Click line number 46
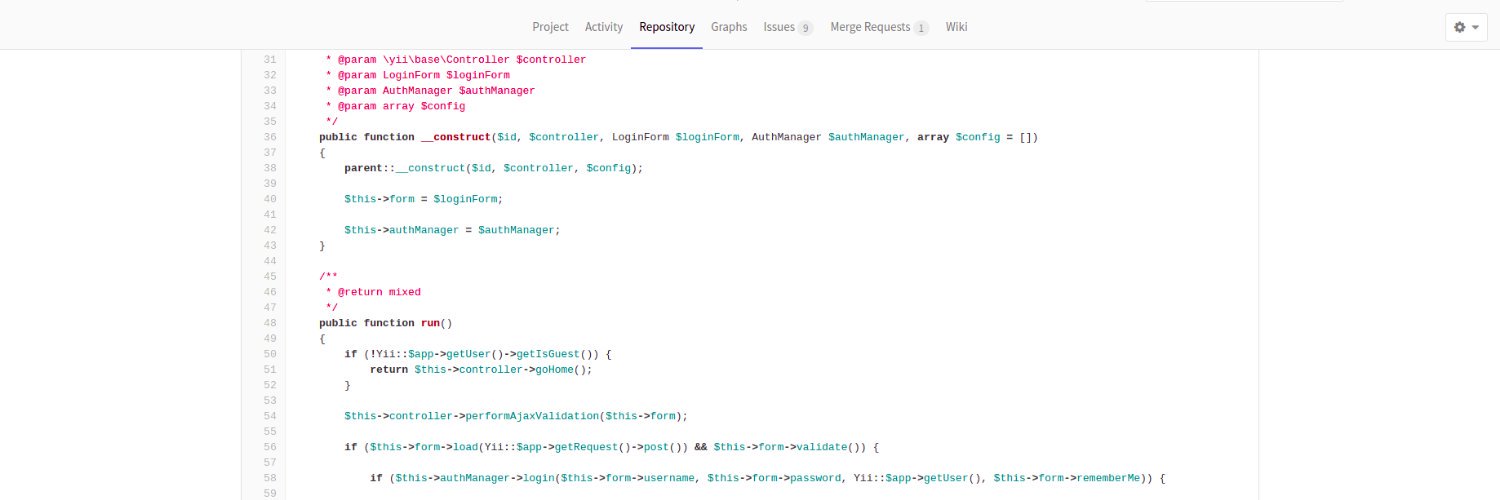The image size is (1500, 500). (x=270, y=292)
